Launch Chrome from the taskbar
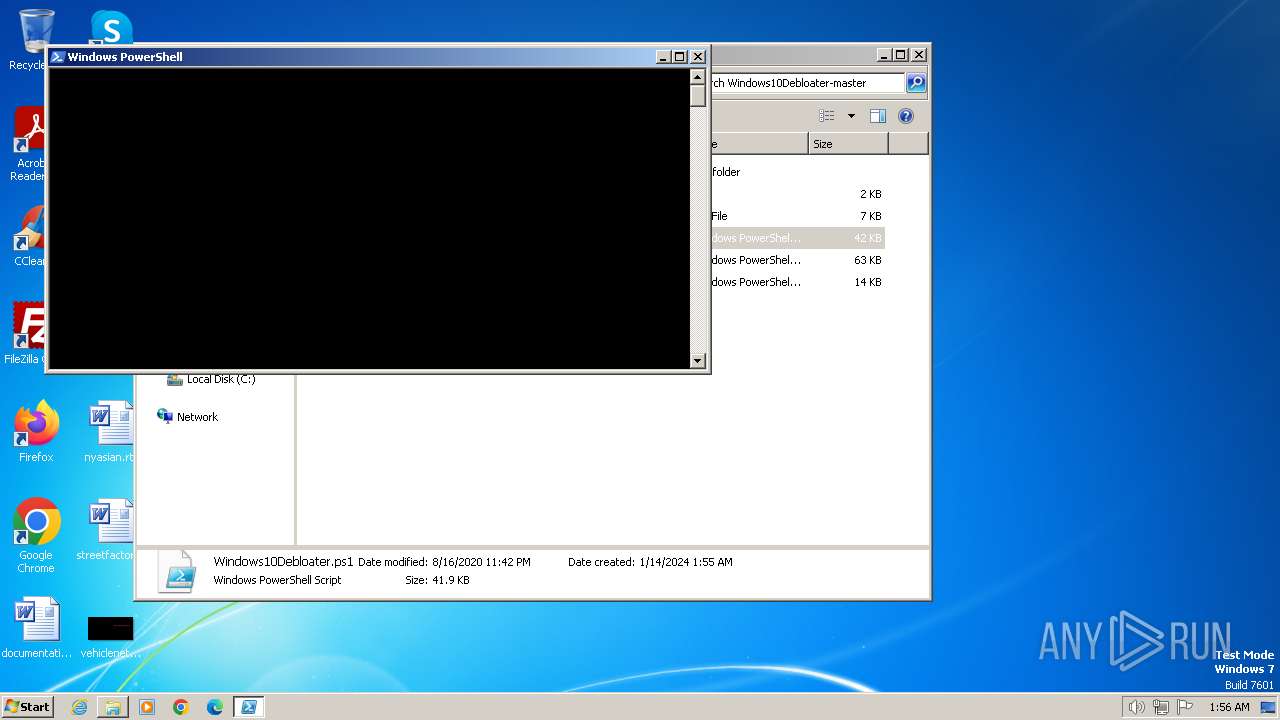This screenshot has height=720, width=1280. 181,707
